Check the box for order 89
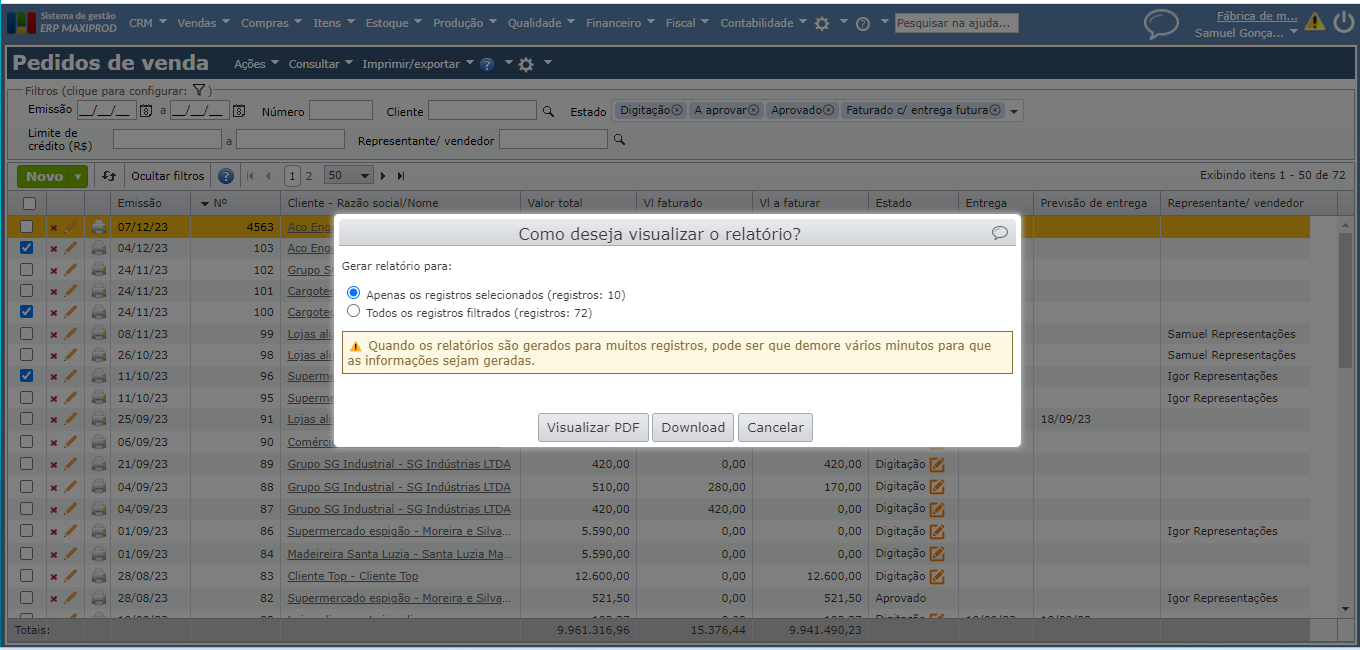The width and height of the screenshot is (1360, 650). coord(27,464)
